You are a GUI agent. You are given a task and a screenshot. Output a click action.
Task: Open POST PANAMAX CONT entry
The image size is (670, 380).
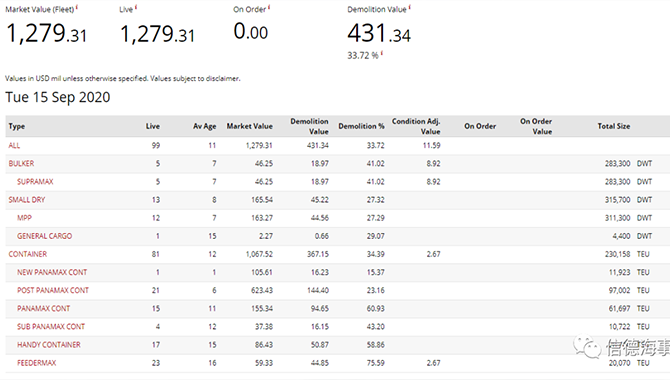coord(53,290)
